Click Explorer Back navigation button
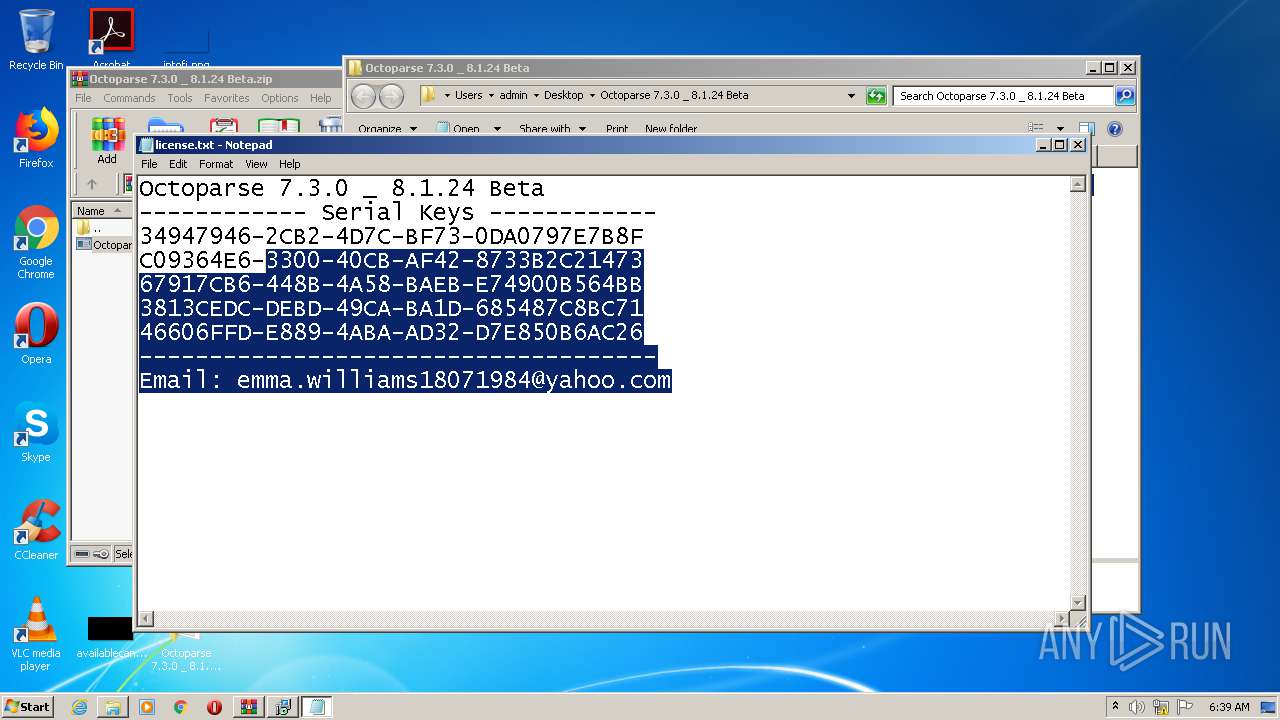The image size is (1280, 720). pos(364,96)
